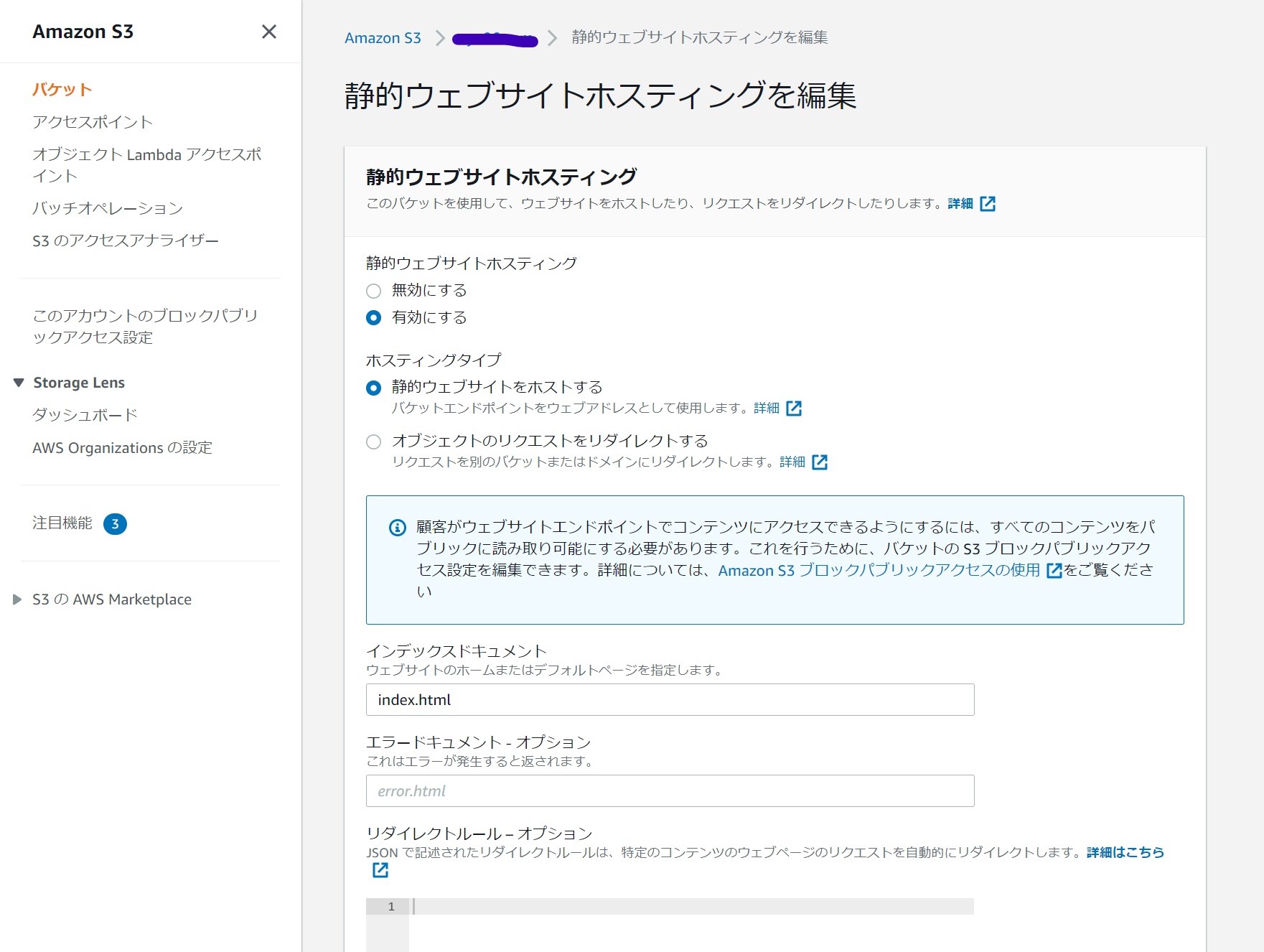Click external link icon below リダイレクトルール description
This screenshot has width=1264, height=952.
pos(380,871)
